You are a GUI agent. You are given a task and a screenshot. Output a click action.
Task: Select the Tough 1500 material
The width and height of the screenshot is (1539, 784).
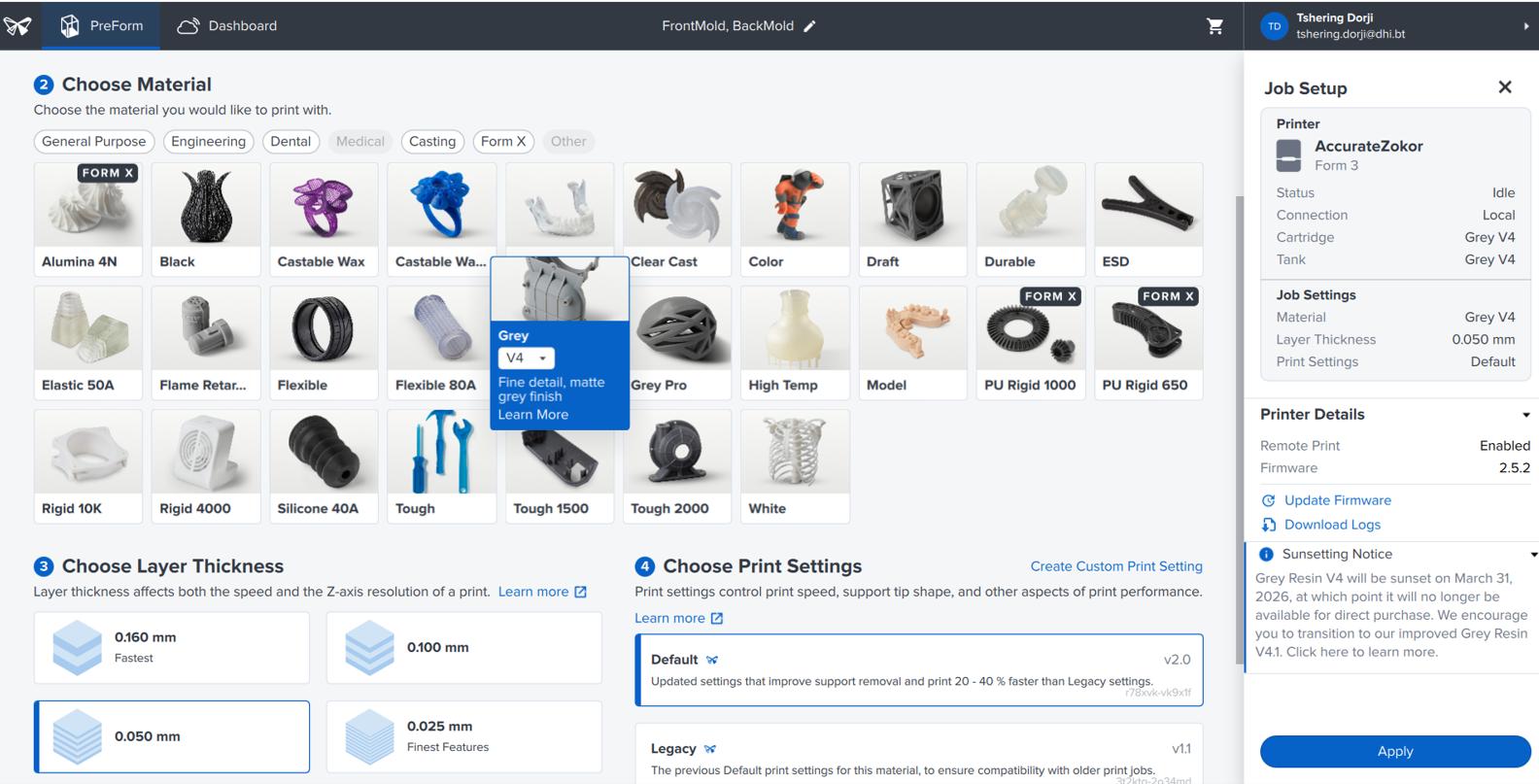tap(560, 477)
